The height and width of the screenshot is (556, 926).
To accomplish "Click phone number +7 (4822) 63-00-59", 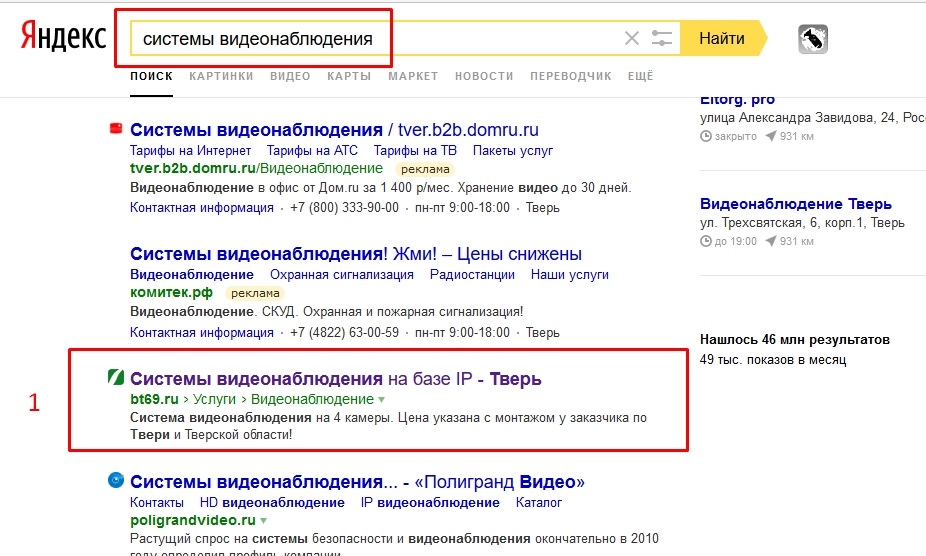I will 344,333.
